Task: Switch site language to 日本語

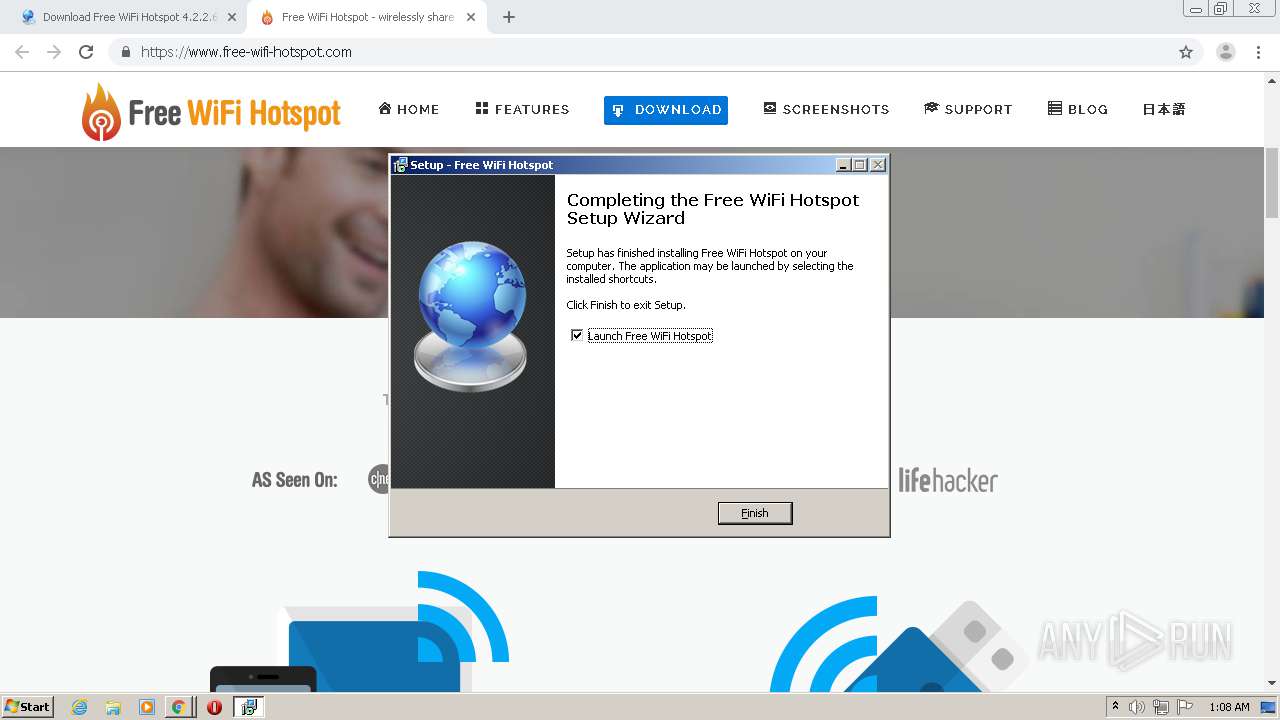Action: click(1164, 109)
